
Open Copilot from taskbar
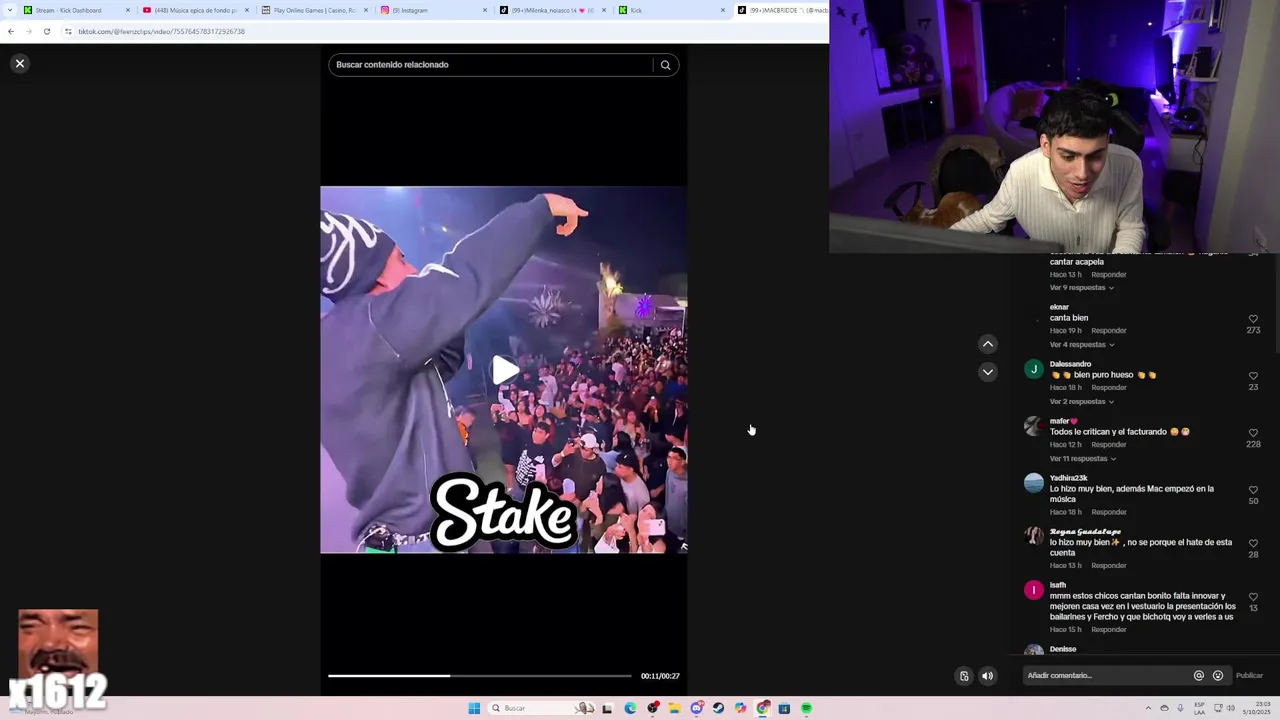click(740, 708)
